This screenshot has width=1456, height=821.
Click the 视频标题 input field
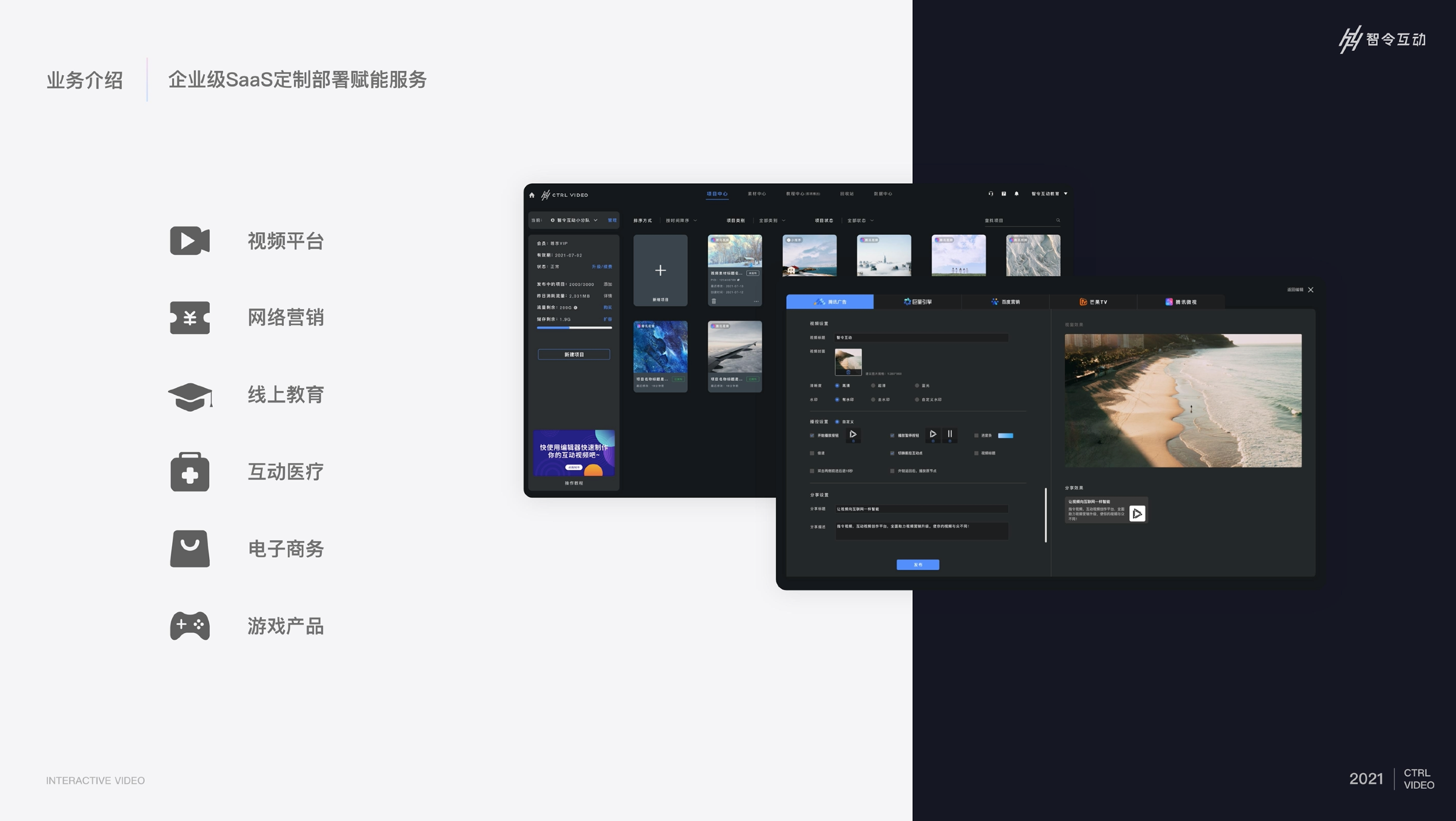coord(921,338)
